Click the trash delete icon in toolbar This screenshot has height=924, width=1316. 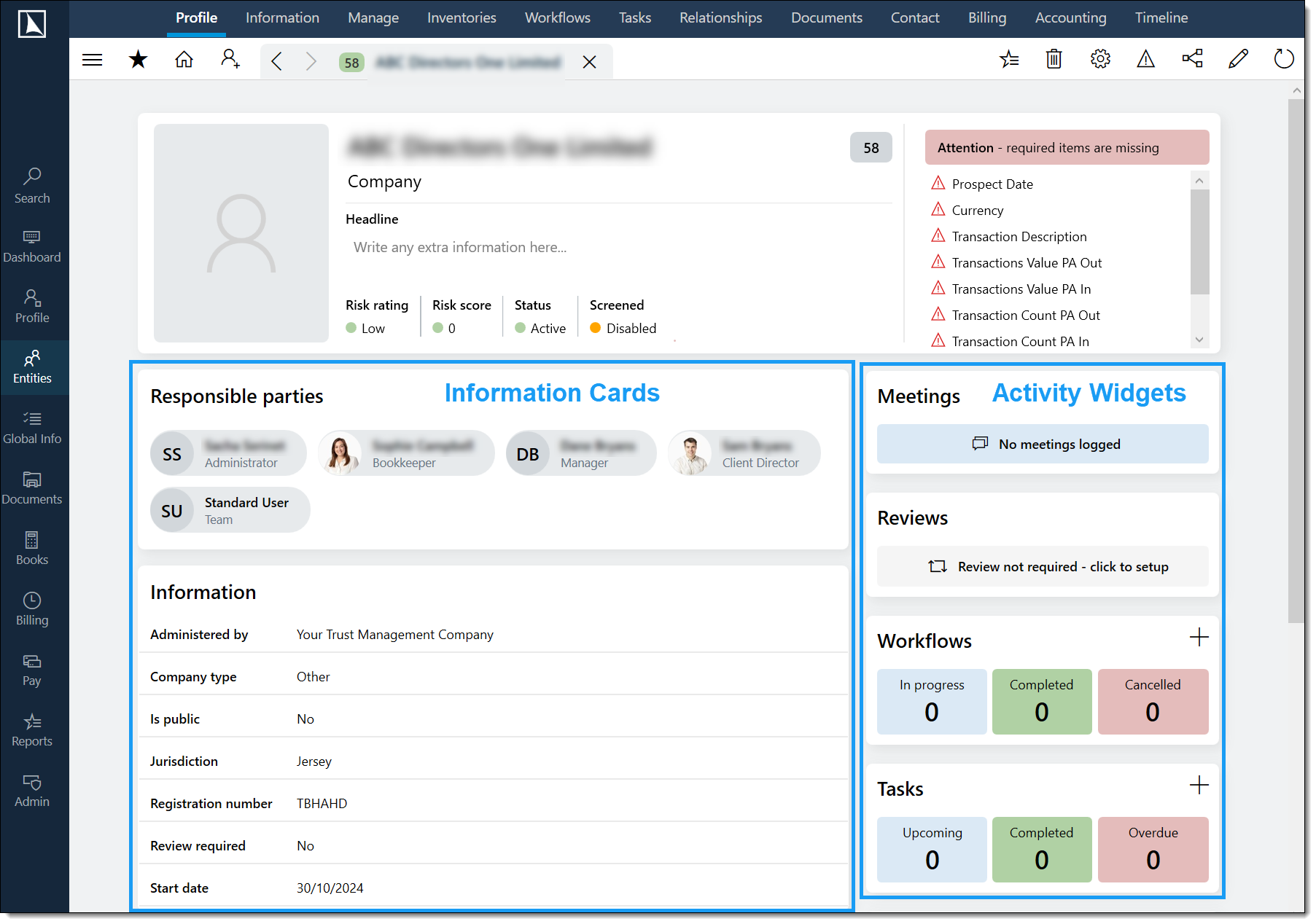click(x=1054, y=59)
